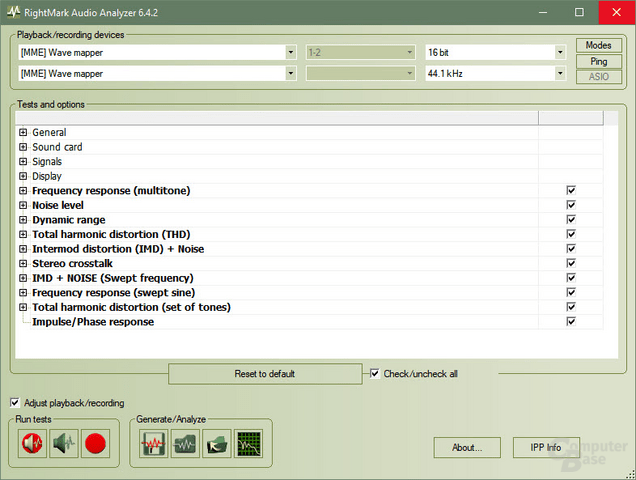Click the Display row label
The height and width of the screenshot is (480, 636).
pyautogui.click(x=47, y=176)
